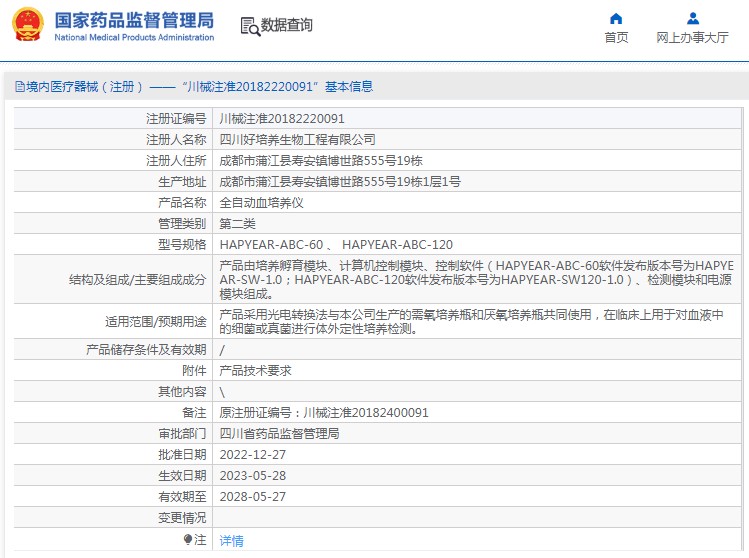Select management category 第二类
749x558 pixels.
(x=237, y=224)
